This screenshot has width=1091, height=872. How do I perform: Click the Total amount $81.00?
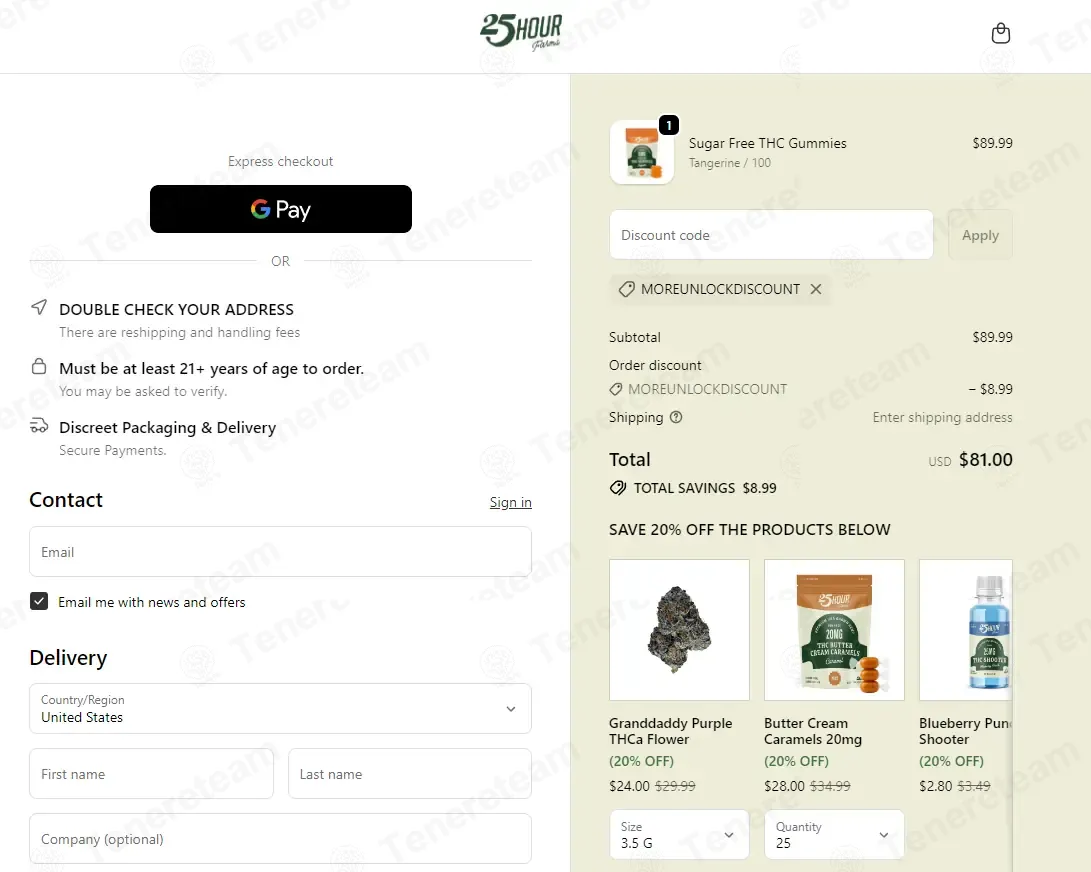pyautogui.click(x=985, y=459)
